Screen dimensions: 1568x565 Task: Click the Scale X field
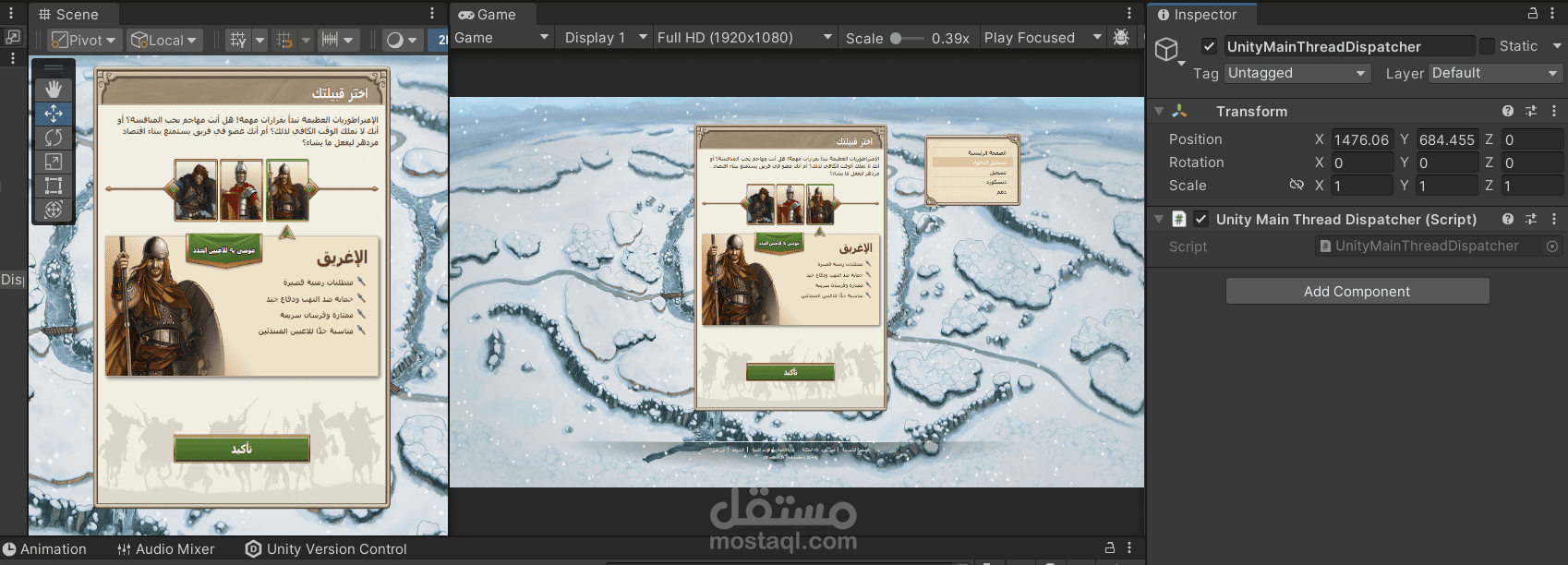point(1362,186)
